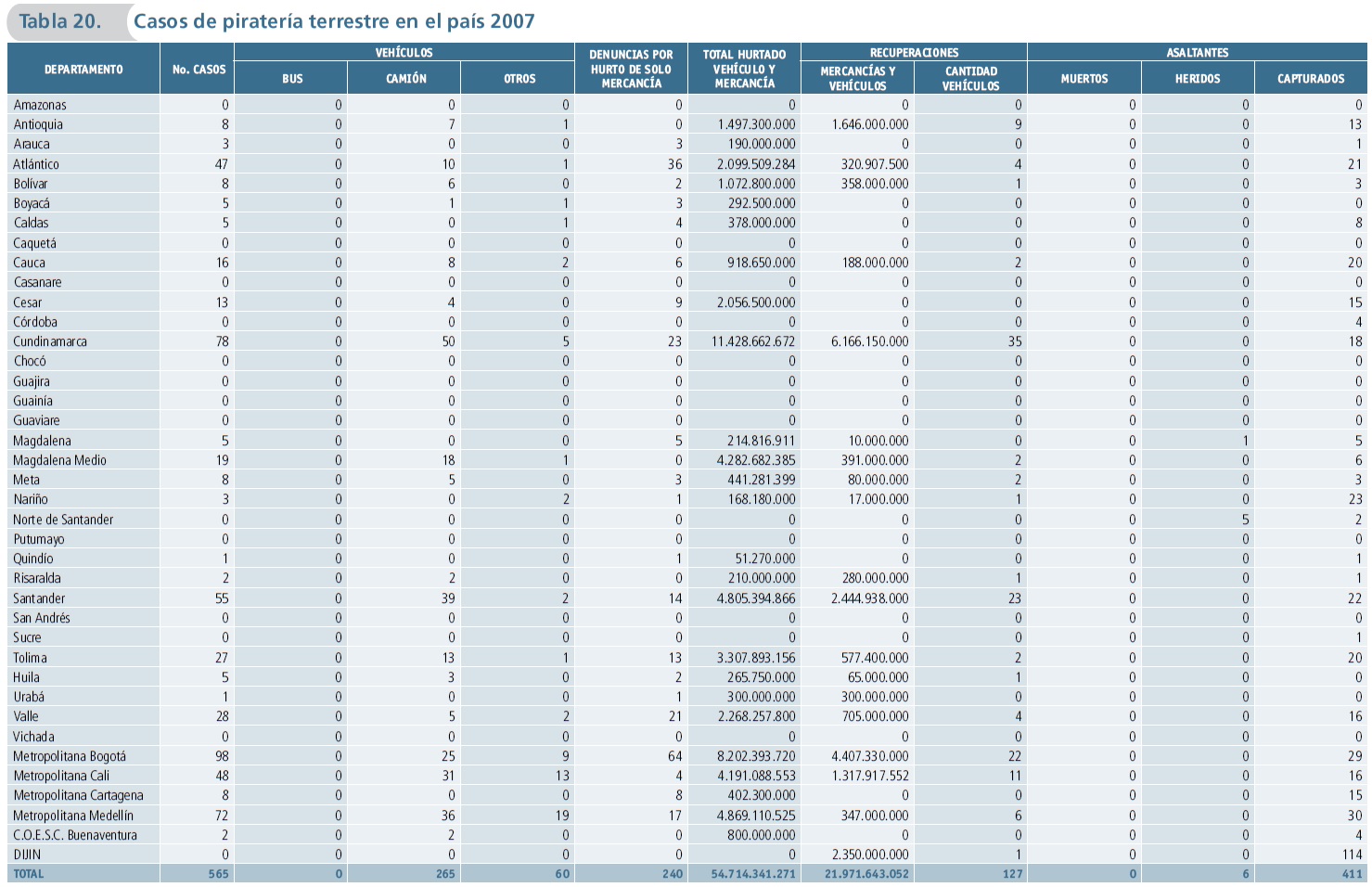Select the No. CASOS column header

[199, 70]
